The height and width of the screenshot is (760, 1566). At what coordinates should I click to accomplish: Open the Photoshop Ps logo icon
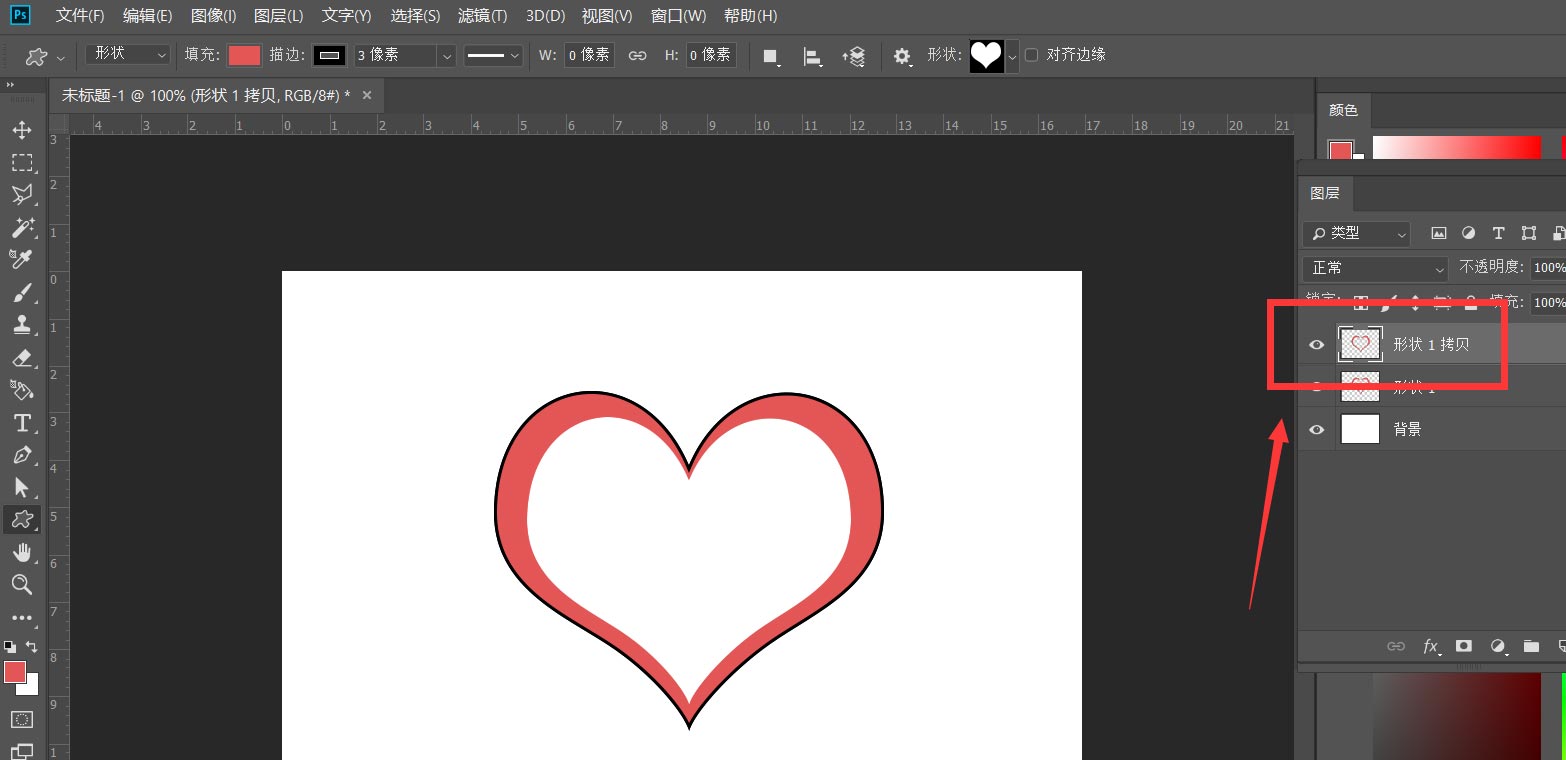pos(20,15)
